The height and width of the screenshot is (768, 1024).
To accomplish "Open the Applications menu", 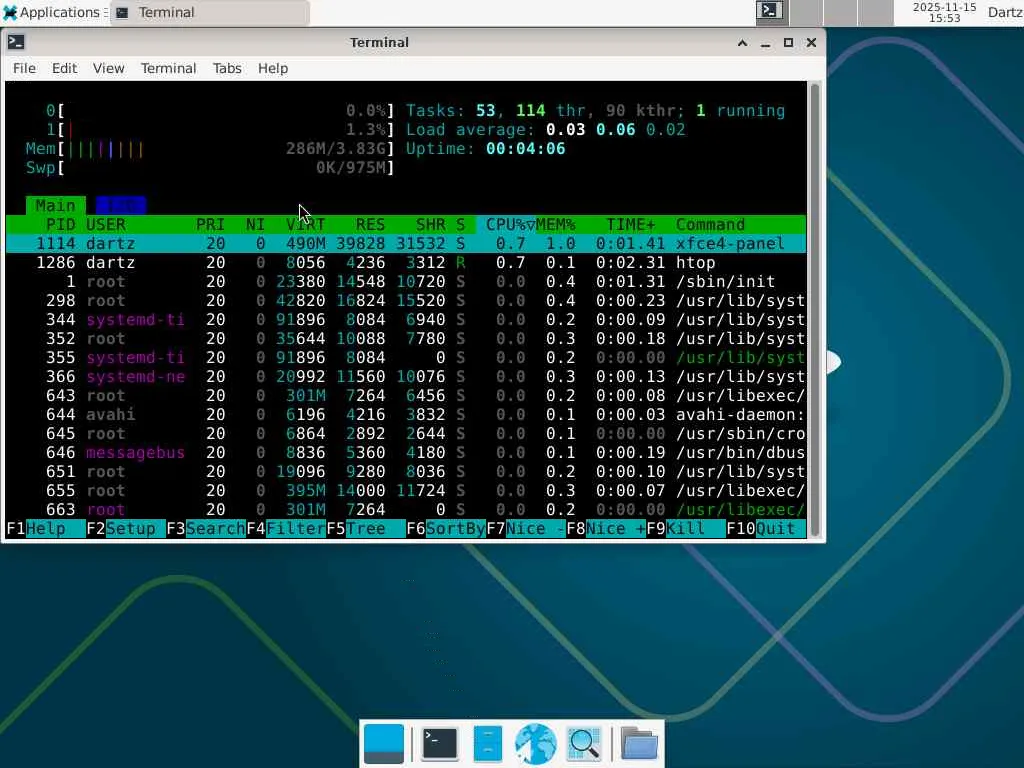I will pyautogui.click(x=54, y=12).
